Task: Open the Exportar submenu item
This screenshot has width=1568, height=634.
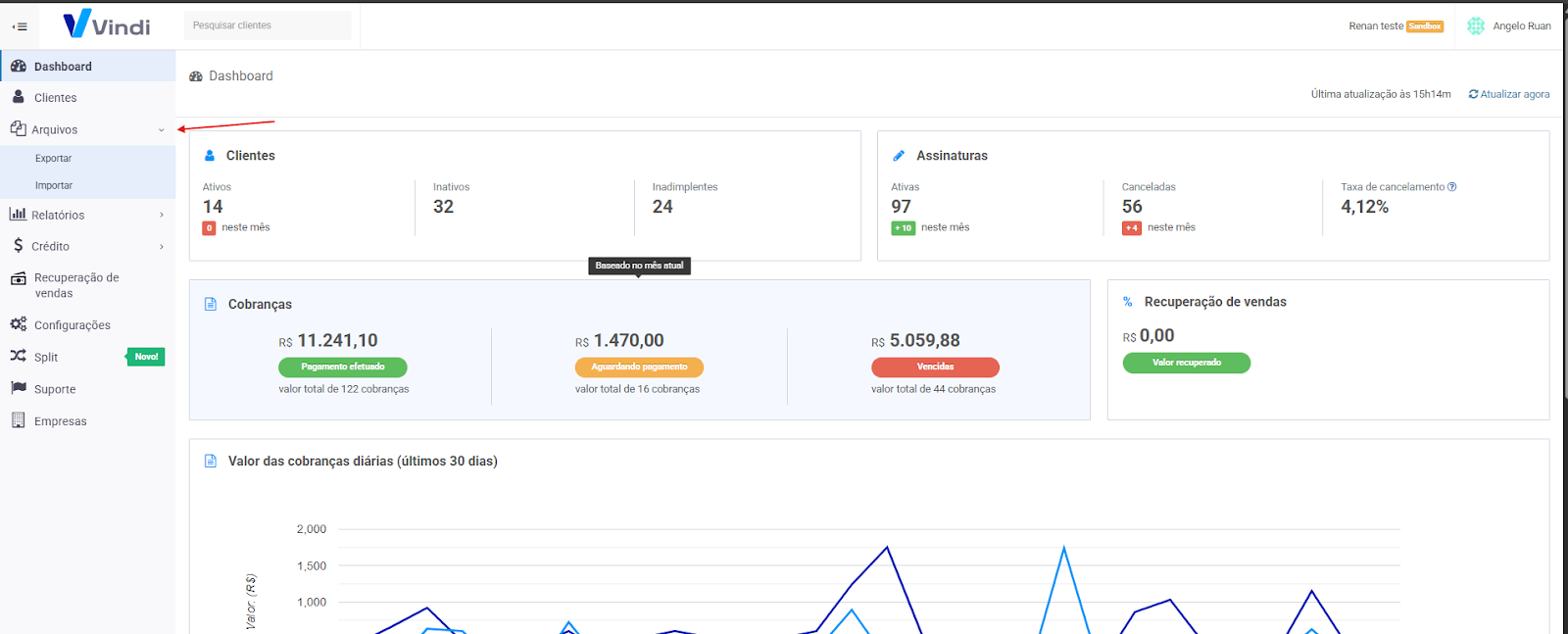Action: tap(54, 158)
